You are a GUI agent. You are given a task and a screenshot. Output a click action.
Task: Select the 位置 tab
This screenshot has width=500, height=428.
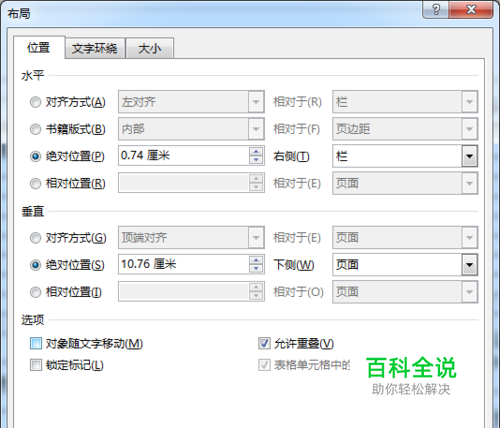click(39, 47)
